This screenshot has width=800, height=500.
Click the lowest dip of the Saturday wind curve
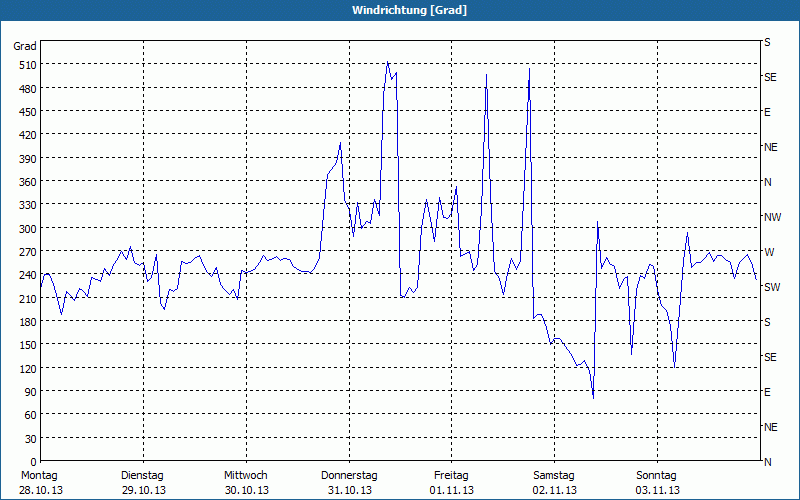(x=593, y=398)
